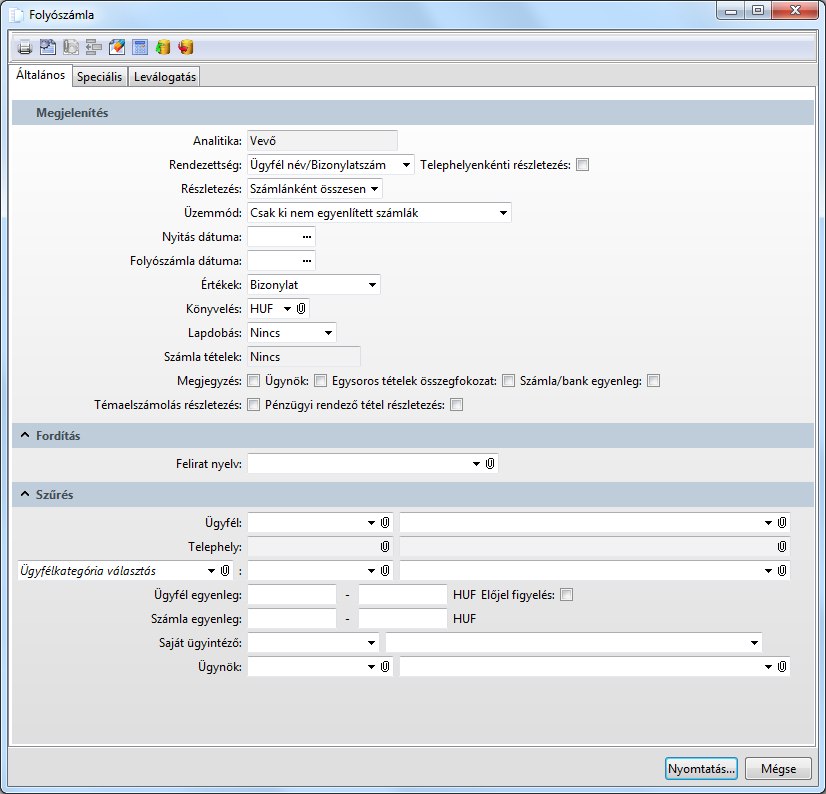Click the greyed-out document gear icon

pyautogui.click(x=71, y=47)
